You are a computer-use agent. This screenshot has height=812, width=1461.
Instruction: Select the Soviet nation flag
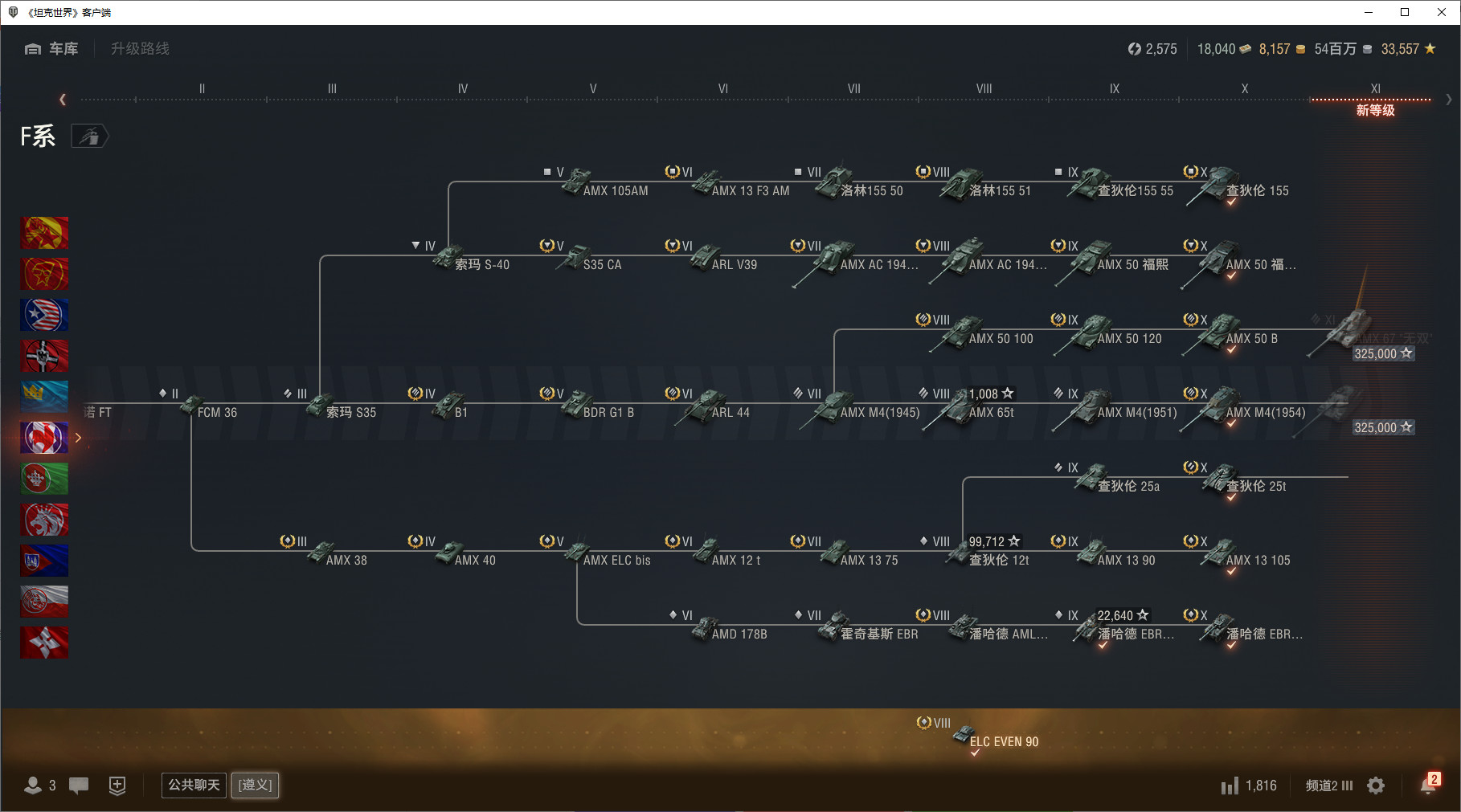(44, 233)
